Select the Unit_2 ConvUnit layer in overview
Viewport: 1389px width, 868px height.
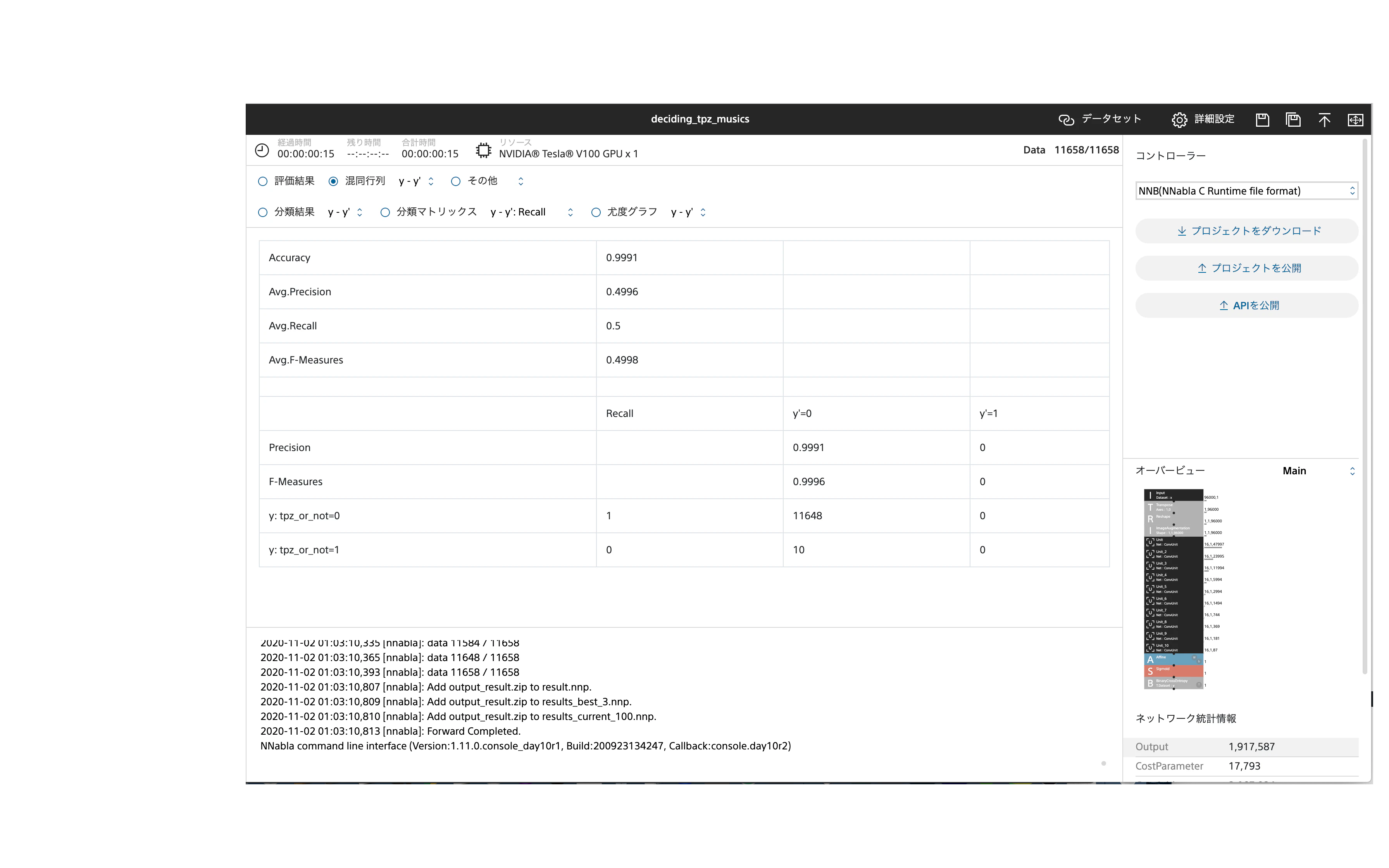tap(1173, 554)
